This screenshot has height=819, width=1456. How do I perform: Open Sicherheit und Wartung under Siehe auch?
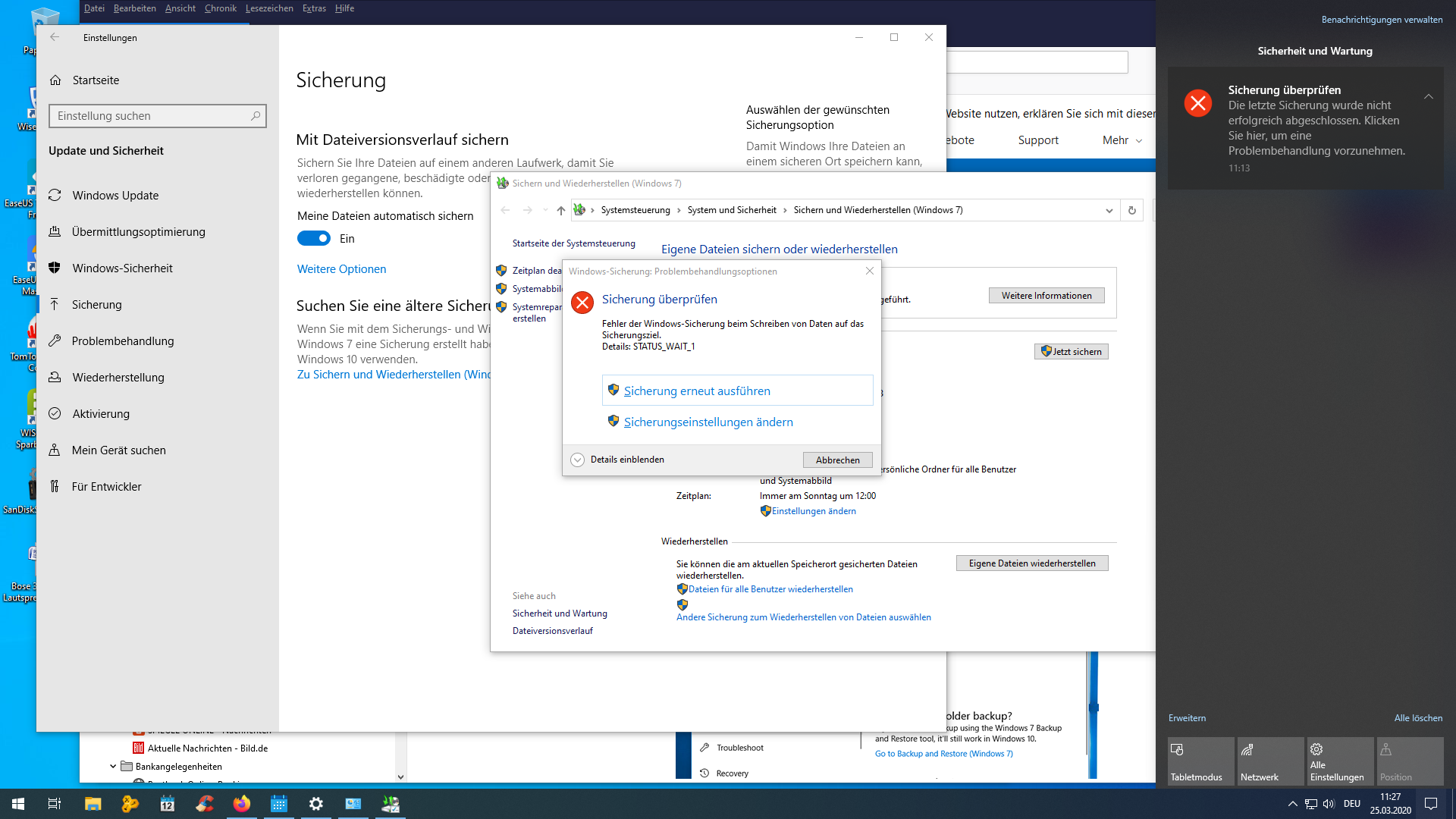click(x=560, y=613)
